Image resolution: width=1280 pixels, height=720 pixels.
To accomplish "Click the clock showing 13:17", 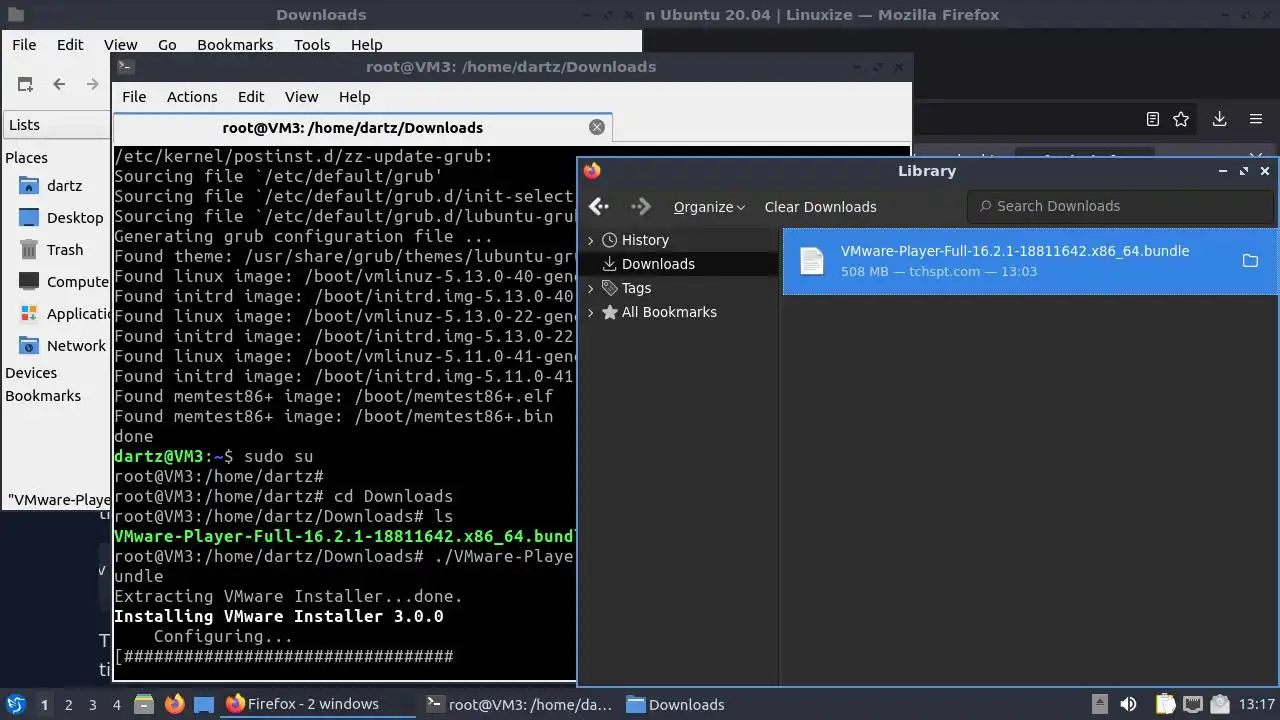I will (x=1257, y=704).
